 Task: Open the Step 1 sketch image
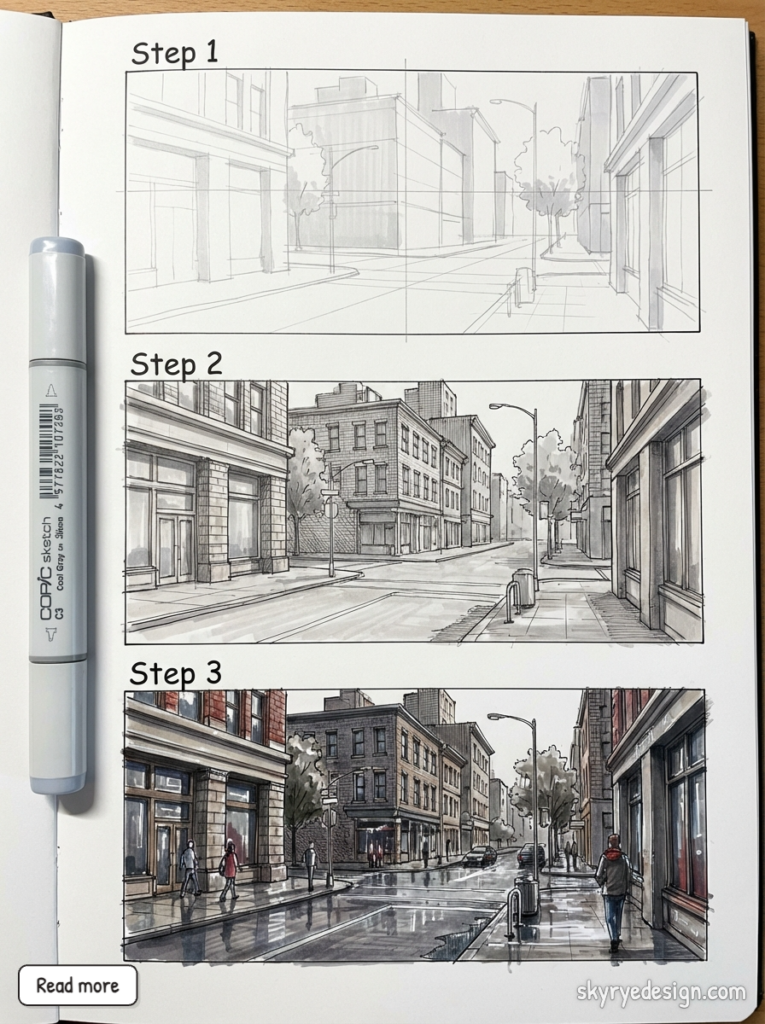(x=412, y=202)
